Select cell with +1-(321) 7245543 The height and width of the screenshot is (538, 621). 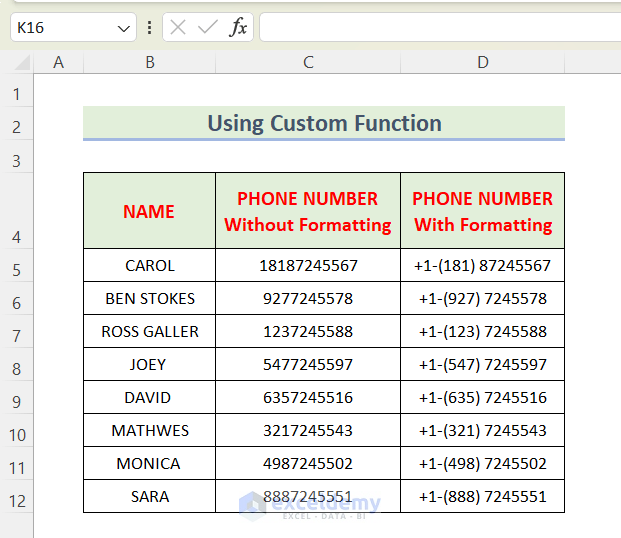pyautogui.click(x=482, y=431)
